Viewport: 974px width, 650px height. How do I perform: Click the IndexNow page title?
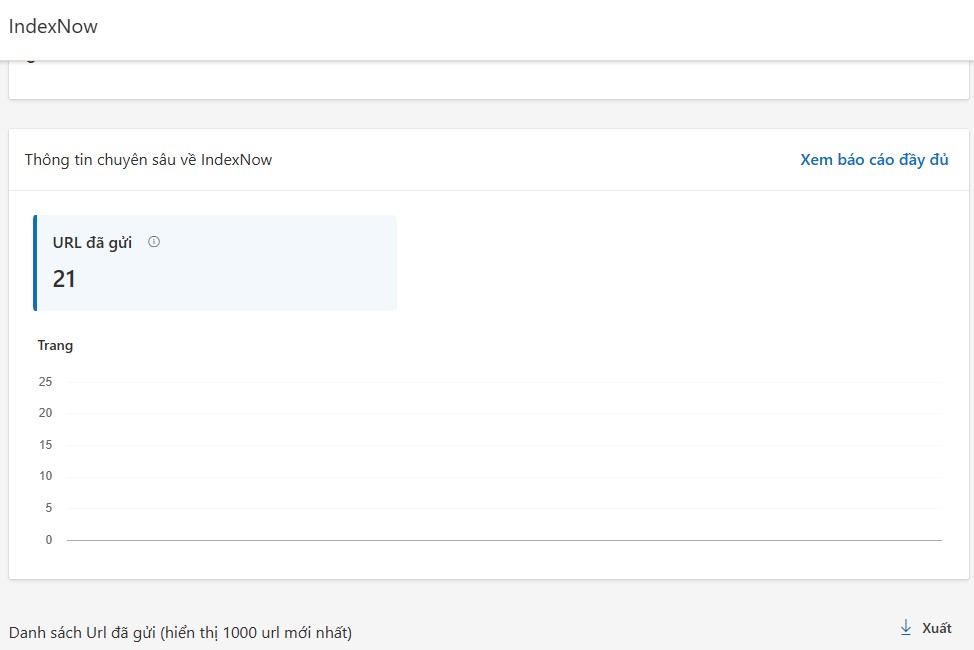coord(54,27)
